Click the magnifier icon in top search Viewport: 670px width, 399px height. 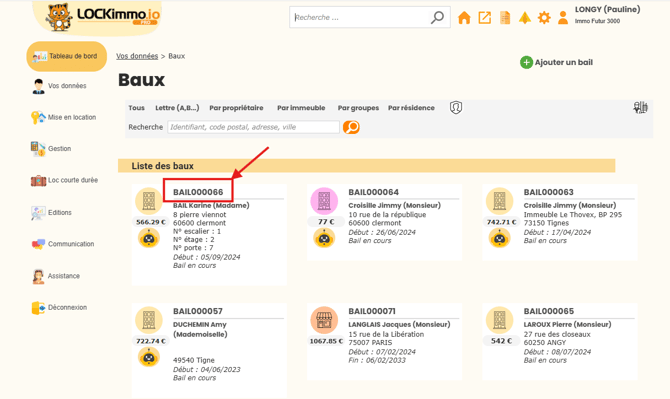click(x=437, y=18)
